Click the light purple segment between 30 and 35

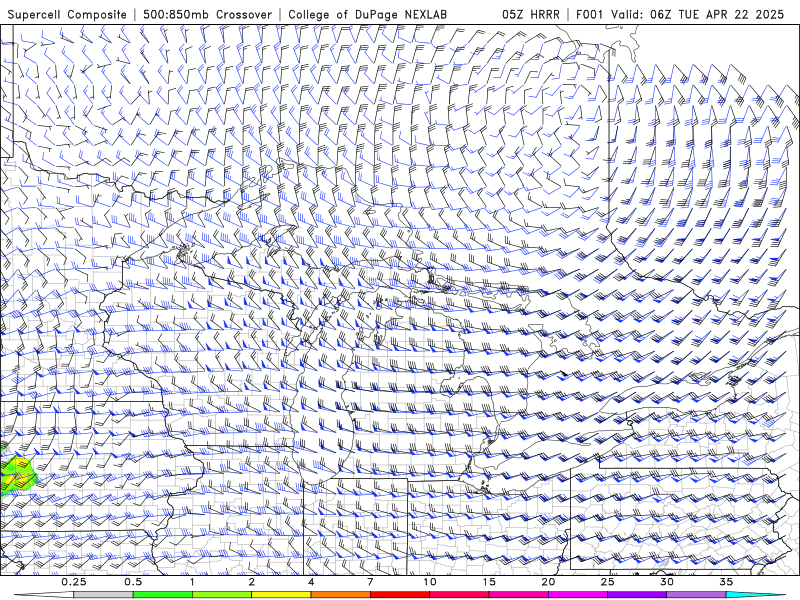pyautogui.click(x=696, y=595)
